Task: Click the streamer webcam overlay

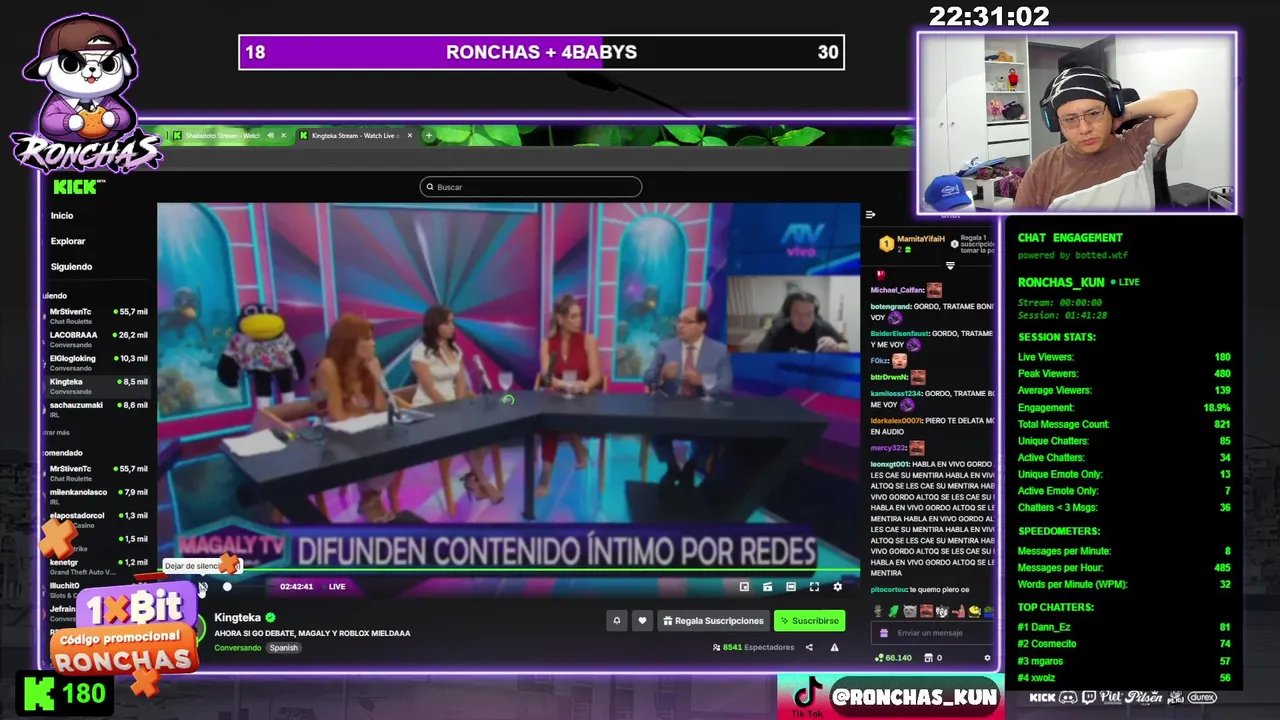Action: click(1077, 123)
